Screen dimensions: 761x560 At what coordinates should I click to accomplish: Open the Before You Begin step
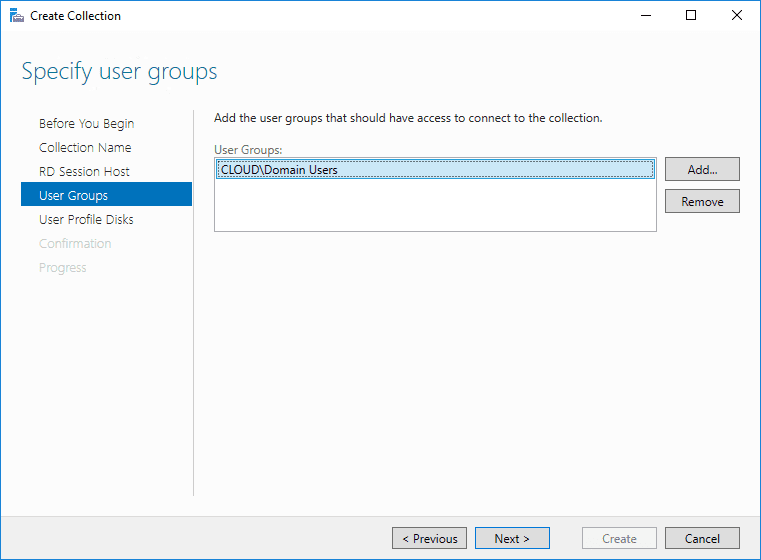click(x=86, y=123)
